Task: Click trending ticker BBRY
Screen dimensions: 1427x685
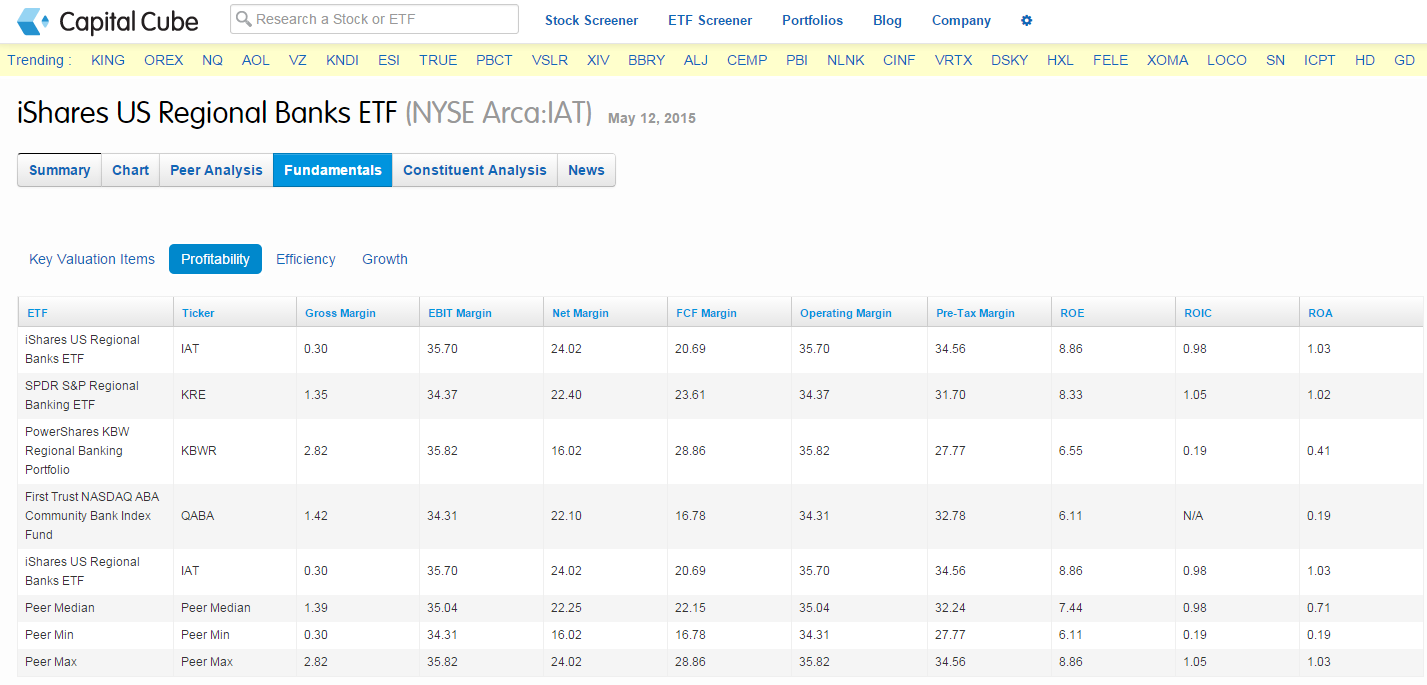Action: click(646, 60)
